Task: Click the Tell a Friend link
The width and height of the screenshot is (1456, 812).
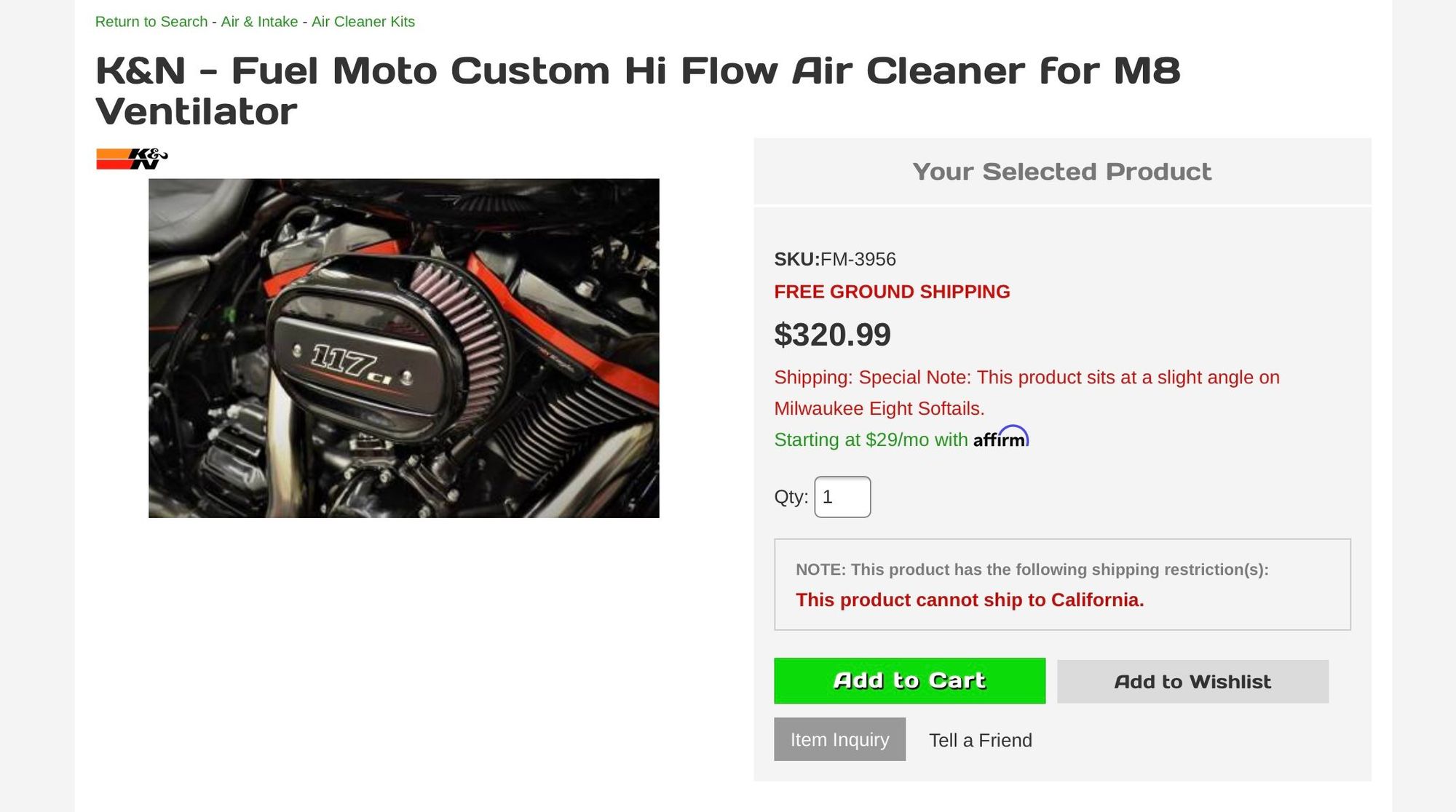Action: point(980,740)
